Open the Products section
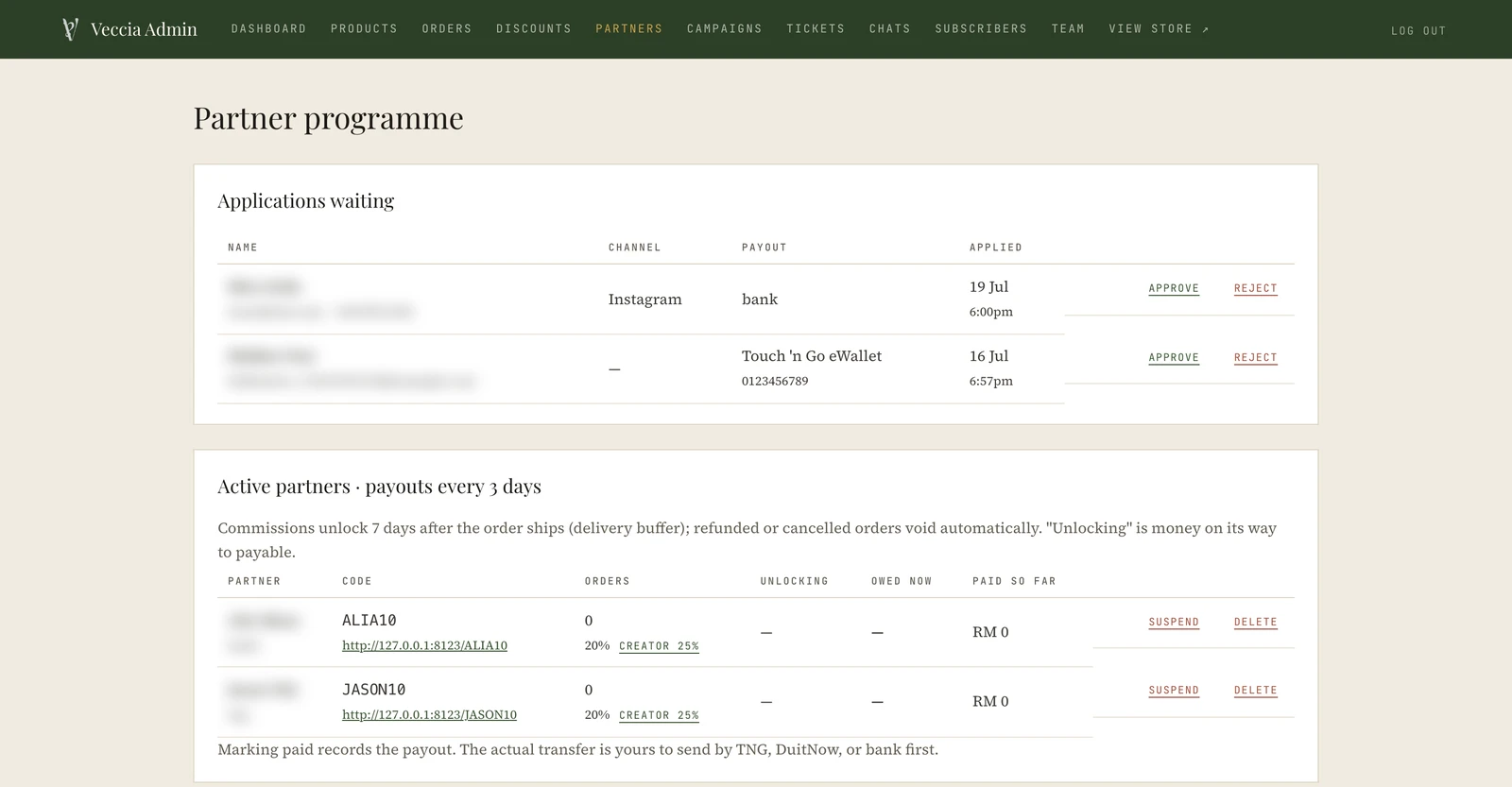This screenshot has width=1512, height=787. coord(364,29)
